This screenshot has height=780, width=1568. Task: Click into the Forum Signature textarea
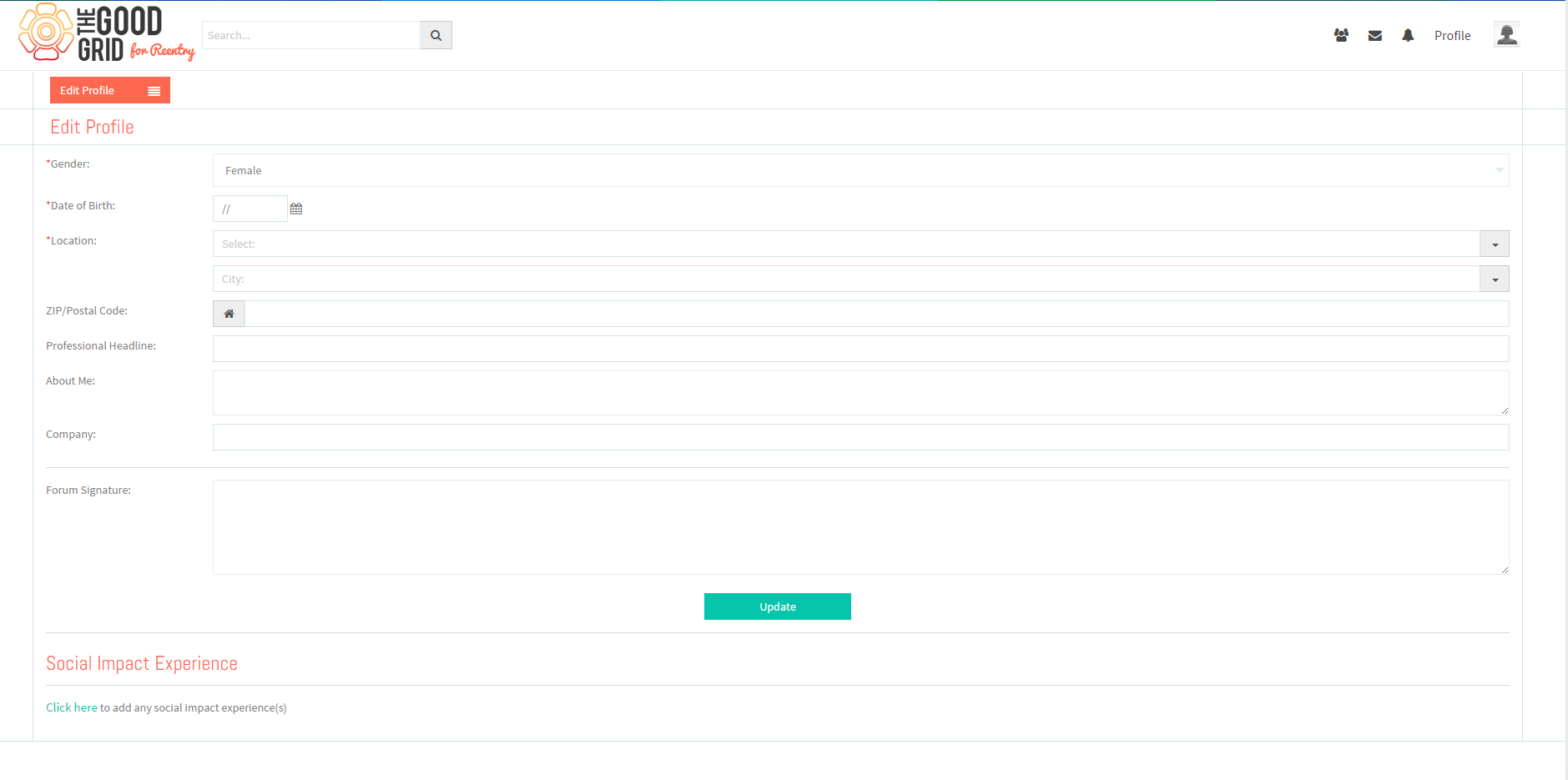861,527
